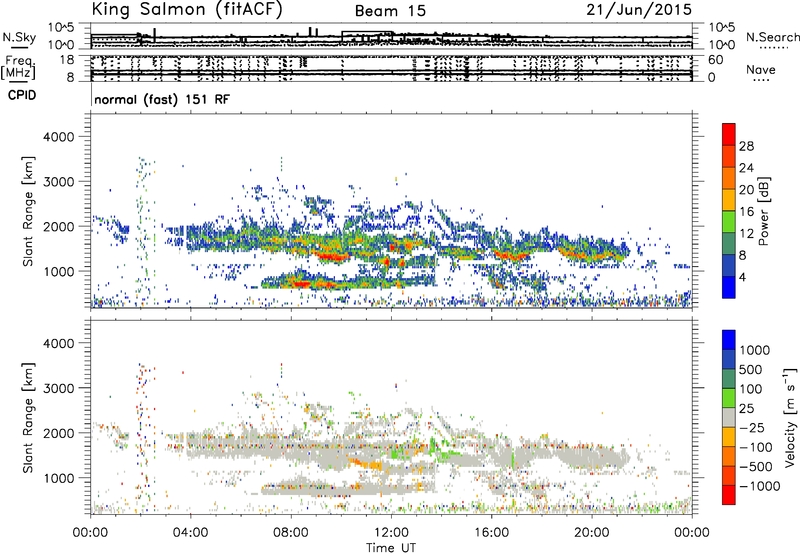This screenshot has height=554, width=800.
Task: Click the light green 25–100 Velocity colorbar segment
Action: point(729,398)
